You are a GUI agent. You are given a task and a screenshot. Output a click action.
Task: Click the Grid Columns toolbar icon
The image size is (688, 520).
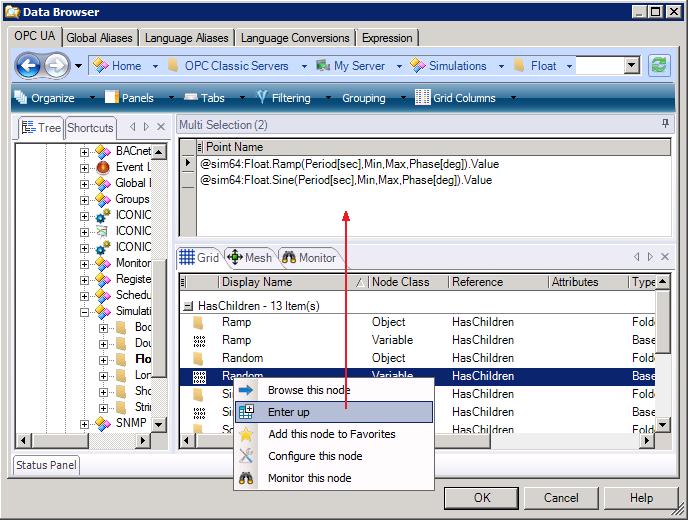423,98
